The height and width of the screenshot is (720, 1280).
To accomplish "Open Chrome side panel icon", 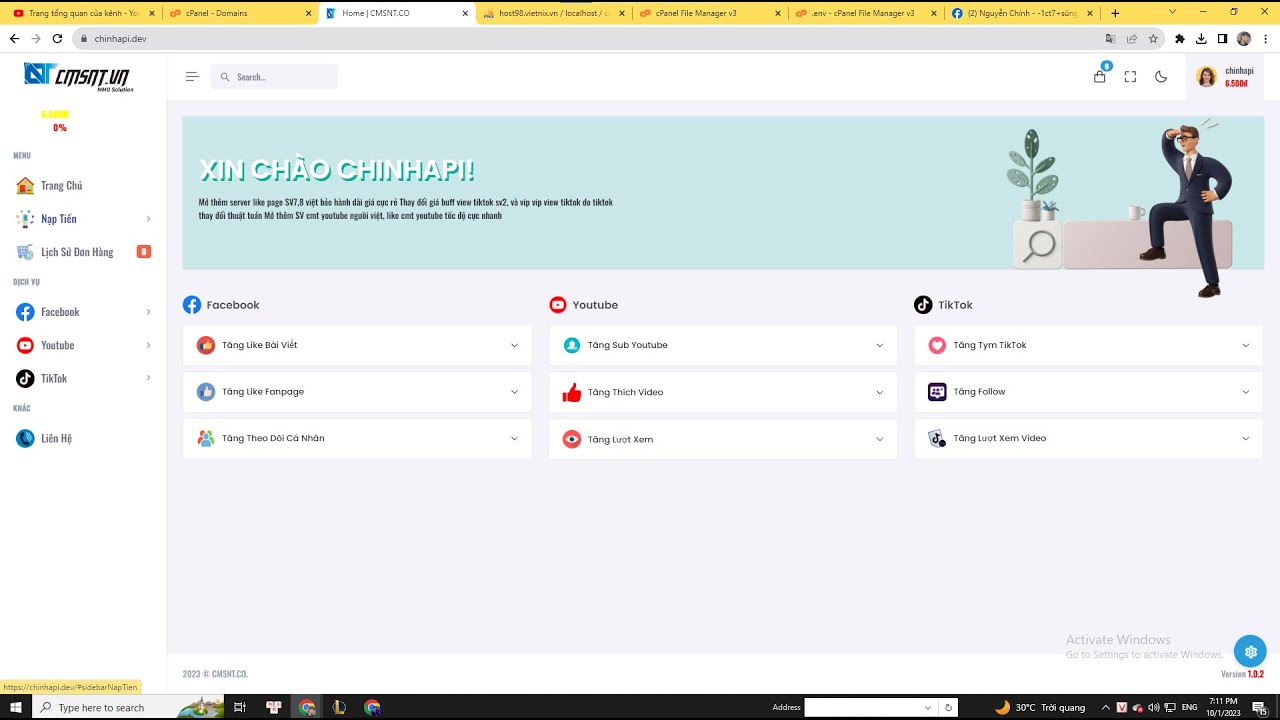I will [1222, 39].
